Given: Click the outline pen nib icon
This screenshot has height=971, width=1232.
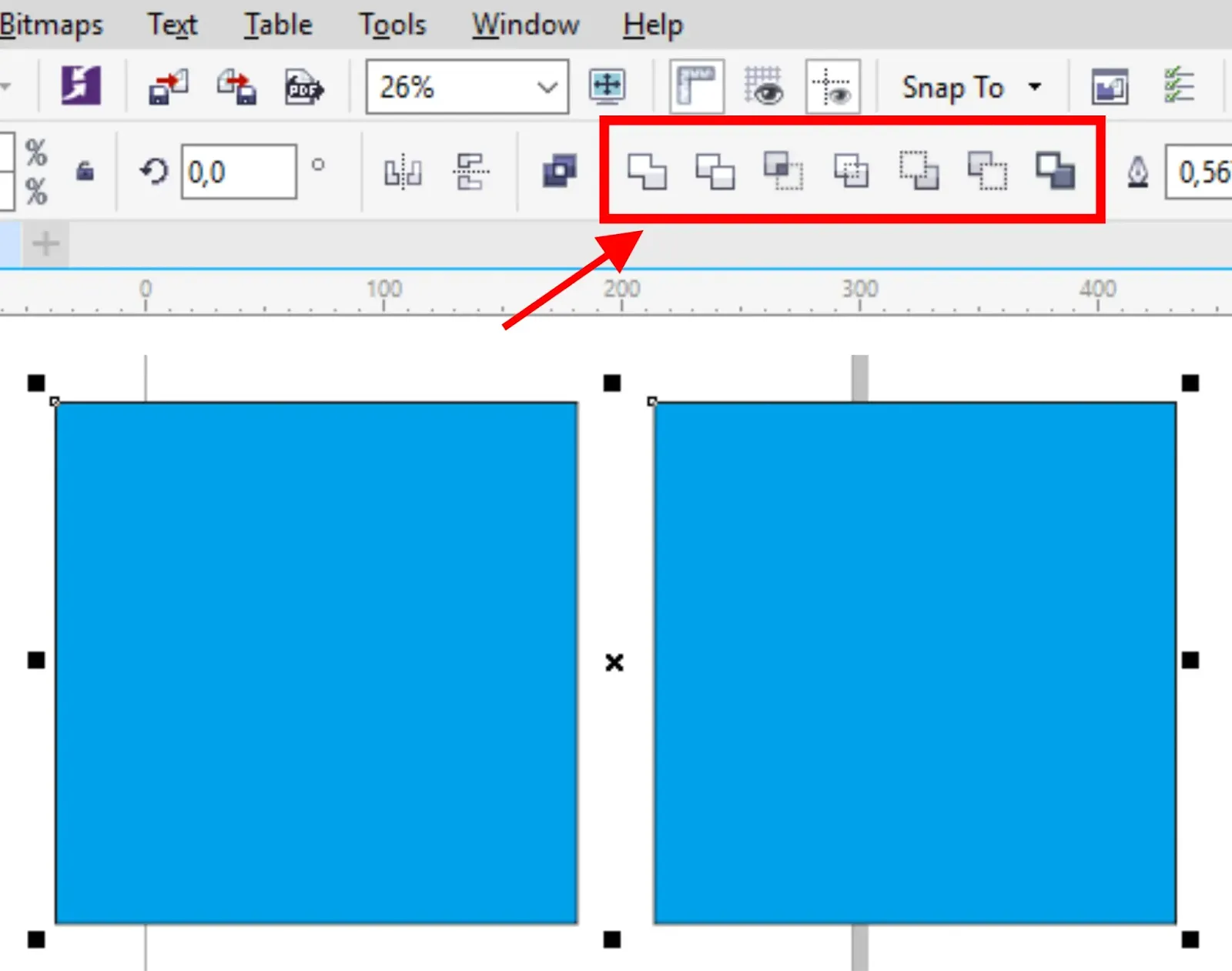Looking at the screenshot, I should click(1138, 172).
